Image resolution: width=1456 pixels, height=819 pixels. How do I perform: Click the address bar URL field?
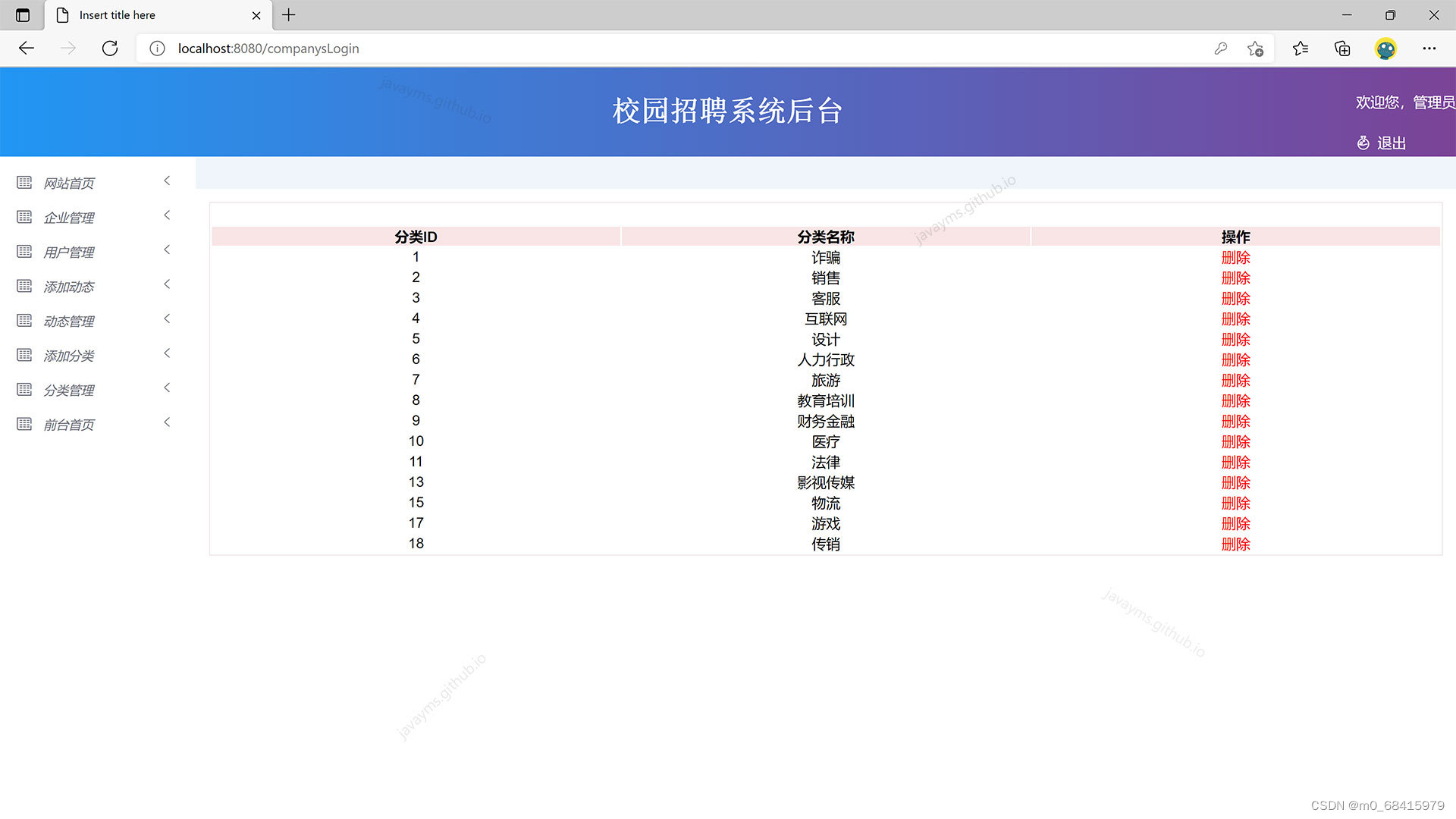268,48
